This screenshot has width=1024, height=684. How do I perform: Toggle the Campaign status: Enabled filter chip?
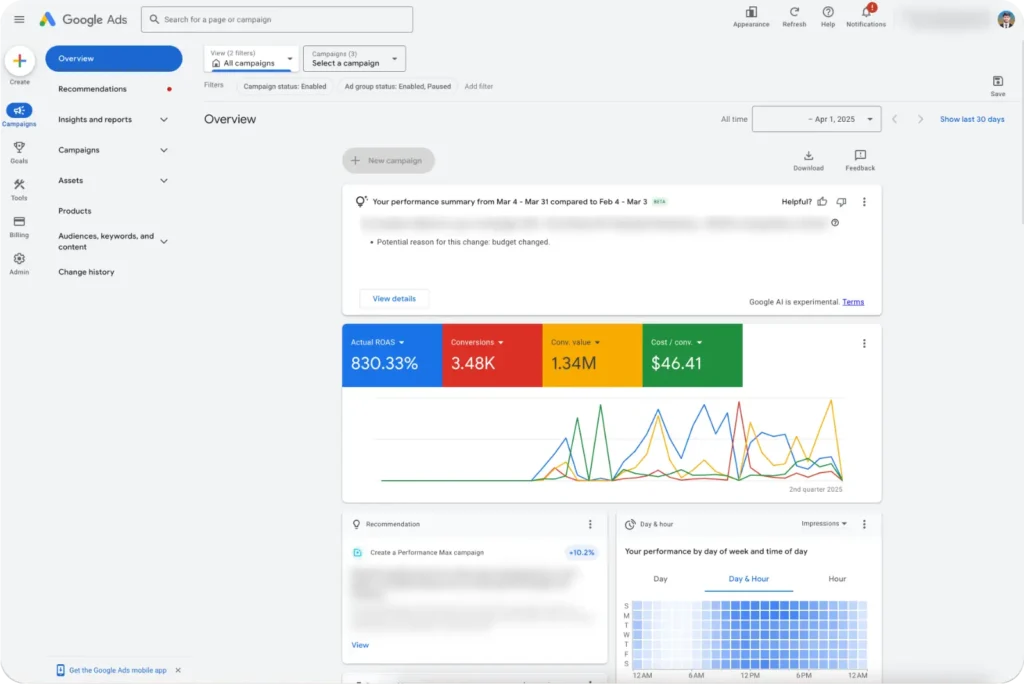point(285,87)
